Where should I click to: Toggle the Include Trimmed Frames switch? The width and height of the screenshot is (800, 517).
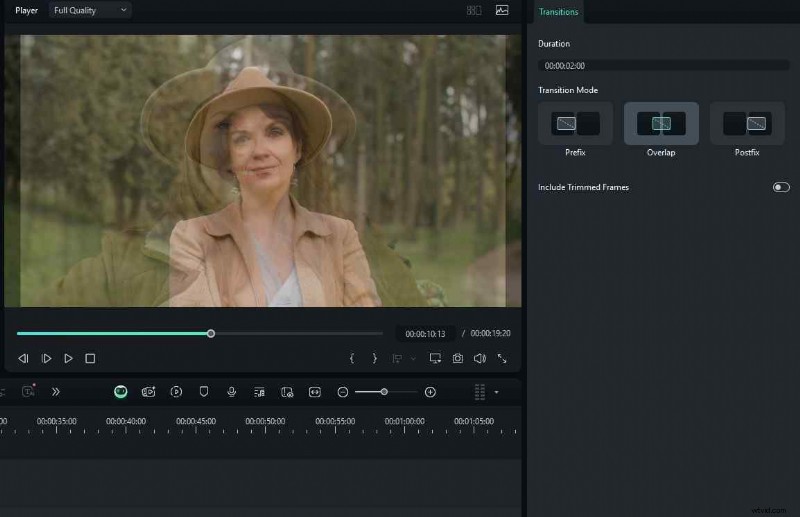click(x=781, y=187)
